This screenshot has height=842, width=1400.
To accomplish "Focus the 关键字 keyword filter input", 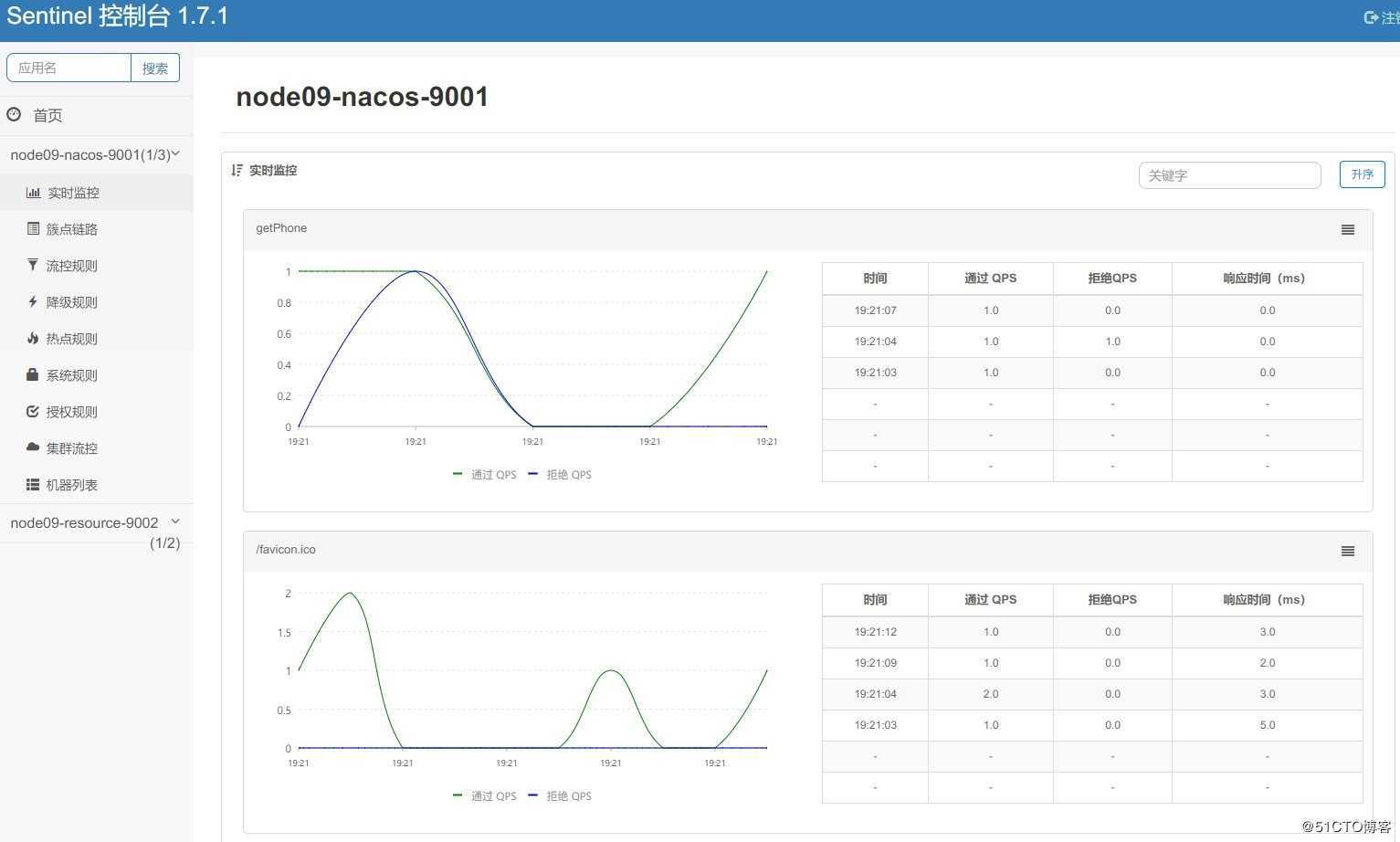I will pyautogui.click(x=1229, y=175).
